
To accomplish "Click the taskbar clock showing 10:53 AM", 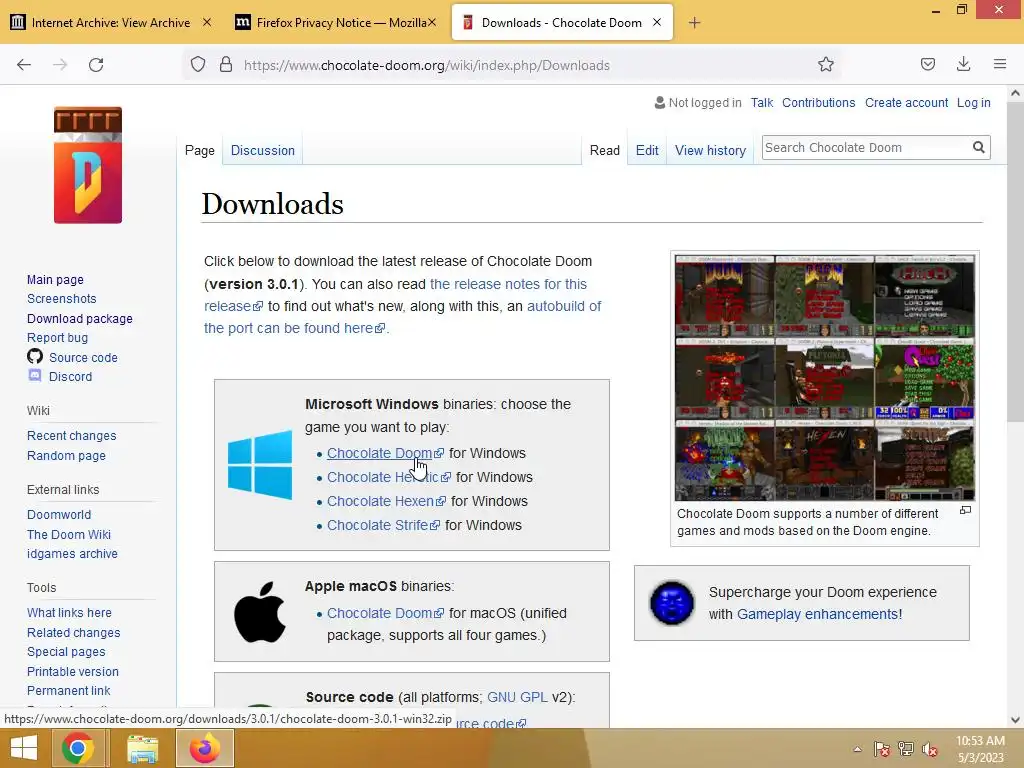I will tap(980, 749).
